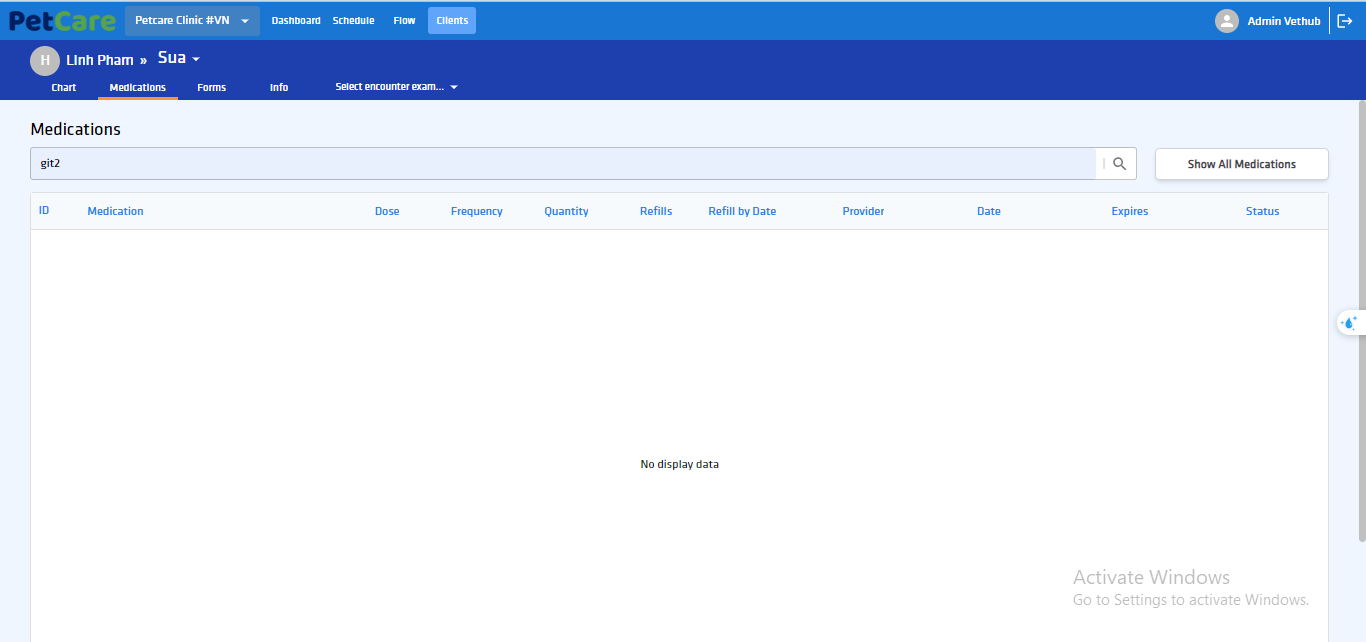Open Schedule in the top navigation
Screen dimensions: 1366x642
tap(354, 21)
